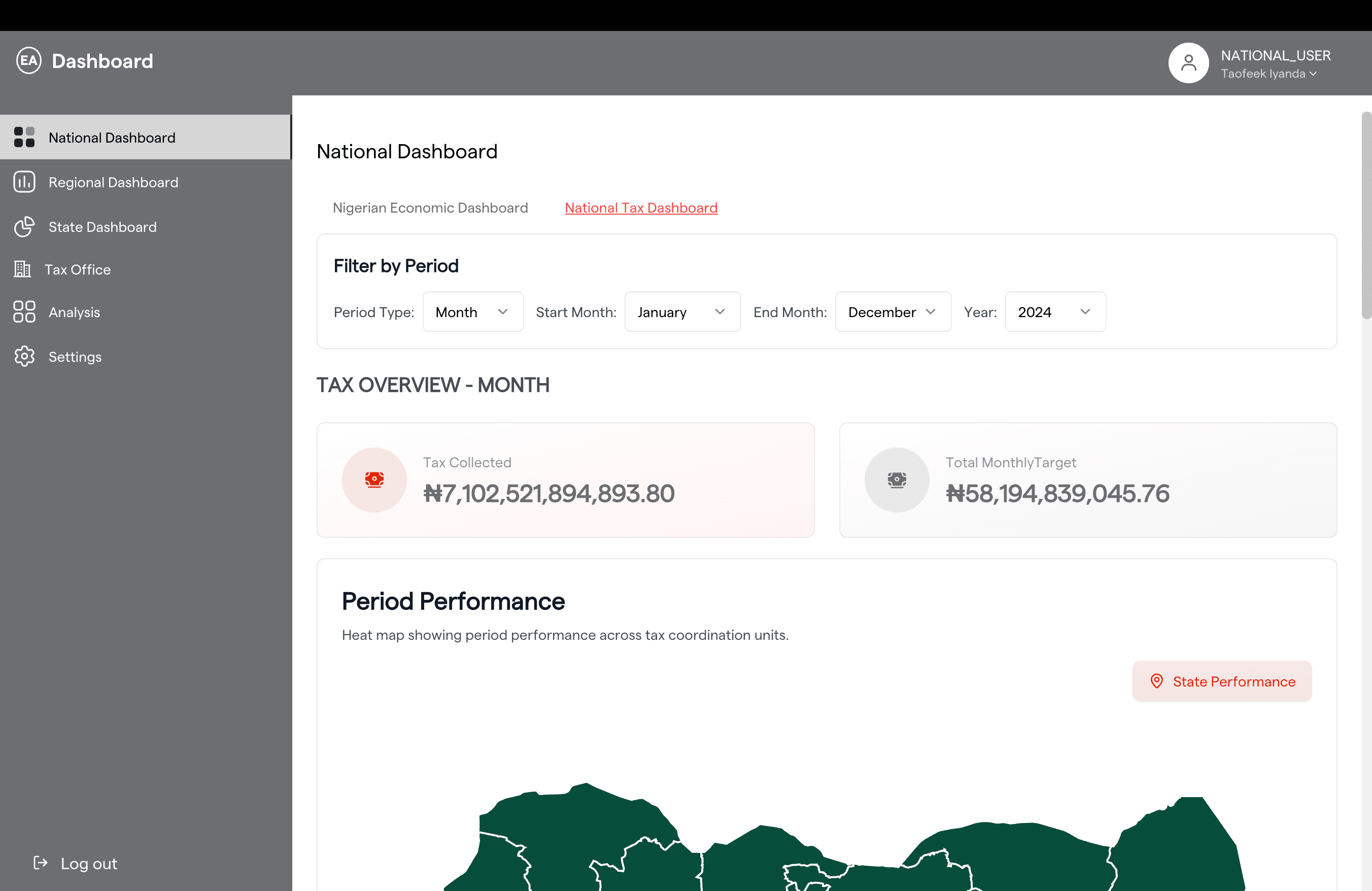The height and width of the screenshot is (891, 1372).
Task: Click the Tax Office building icon
Action: [x=22, y=269]
